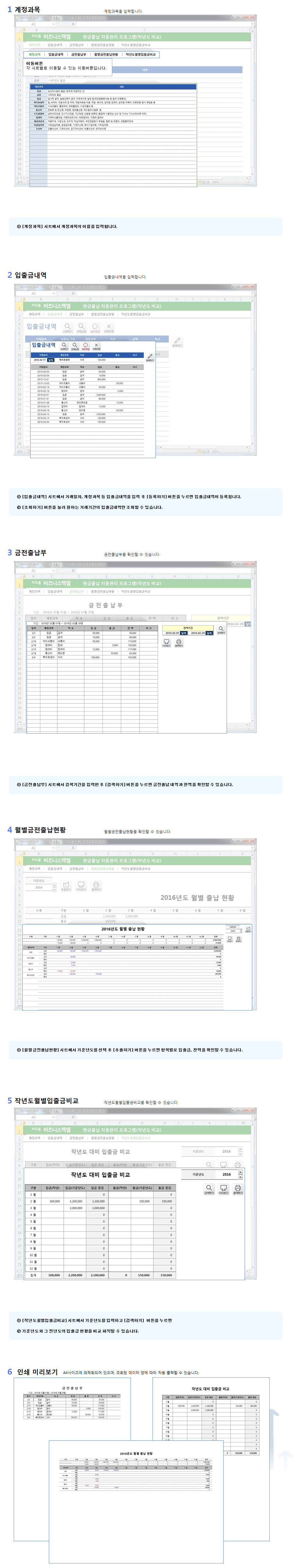The width and height of the screenshot is (302, 1568).
Task: Click faded 조회하기 icon on background 입출금내역 sheet
Action: click(x=68, y=327)
